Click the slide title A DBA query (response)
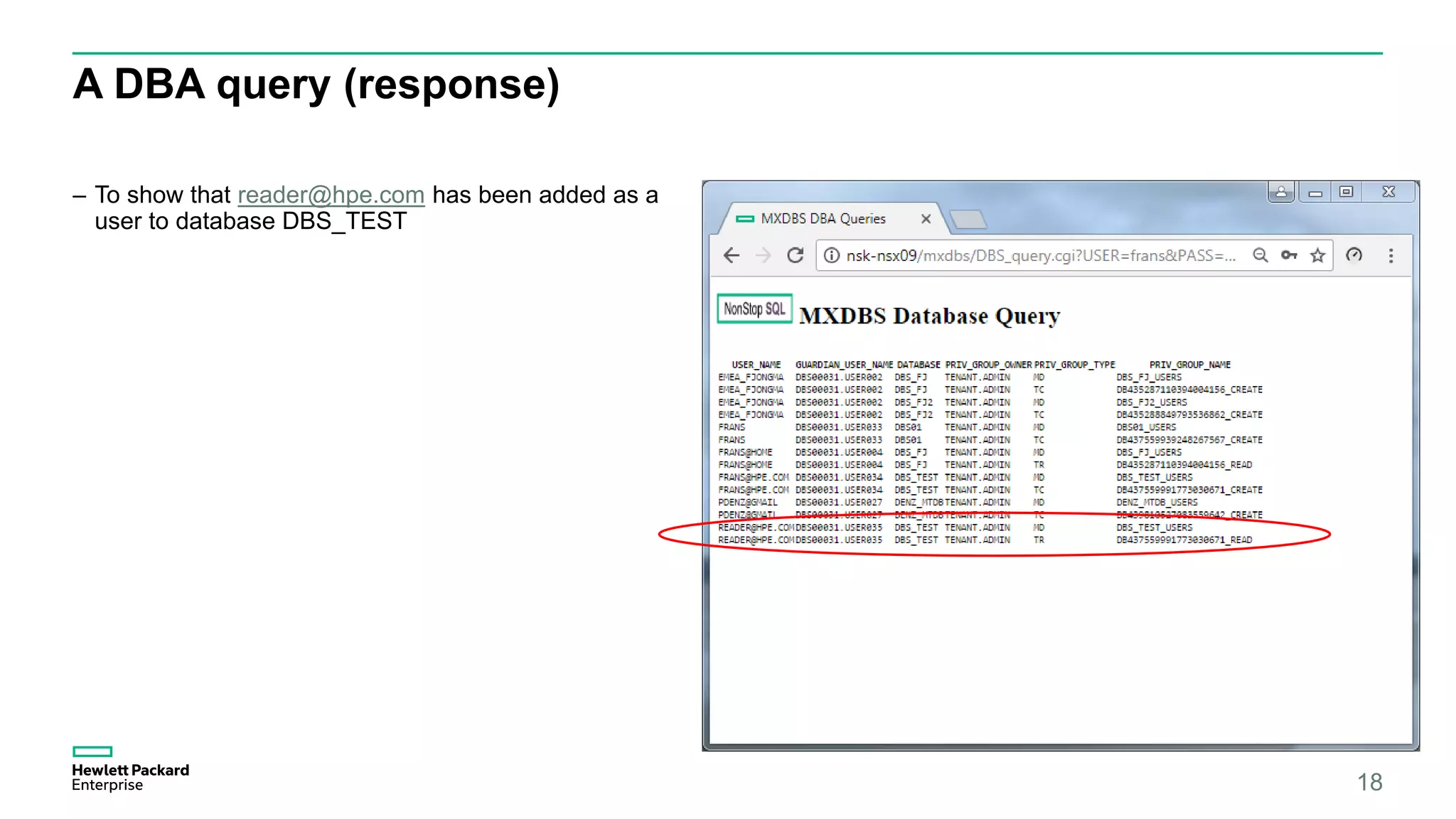 click(x=316, y=85)
